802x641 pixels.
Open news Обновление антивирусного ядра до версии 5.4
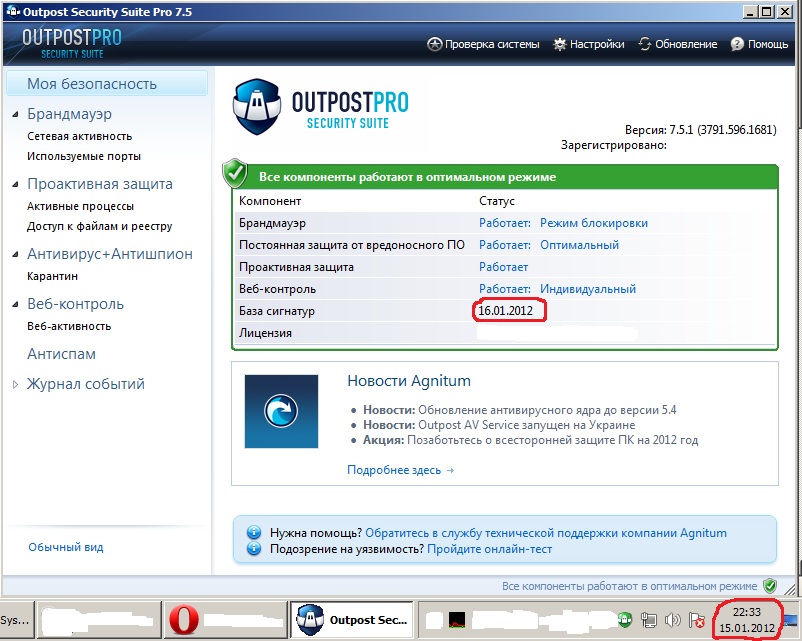click(x=547, y=410)
